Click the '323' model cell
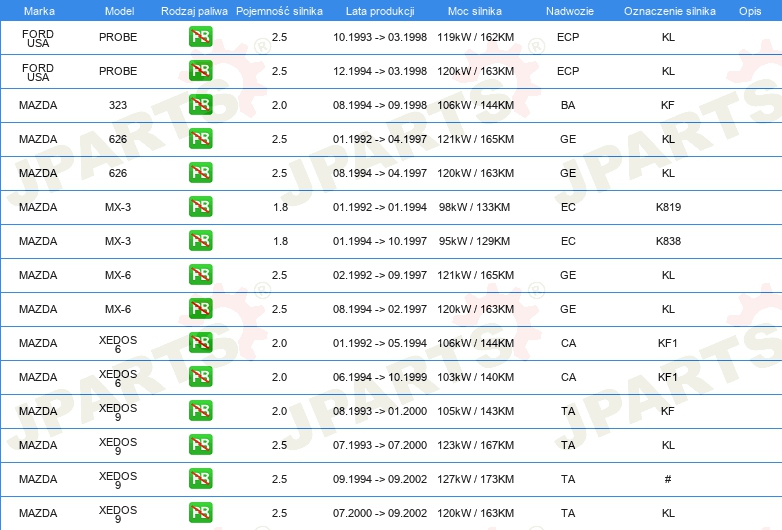 pos(118,105)
